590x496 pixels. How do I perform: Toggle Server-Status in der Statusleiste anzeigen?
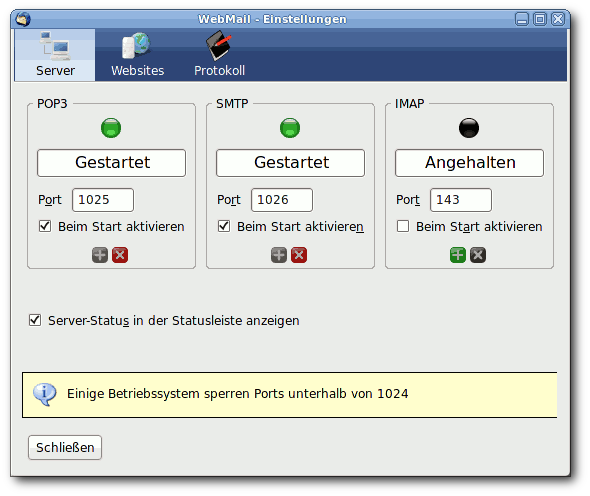click(35, 320)
